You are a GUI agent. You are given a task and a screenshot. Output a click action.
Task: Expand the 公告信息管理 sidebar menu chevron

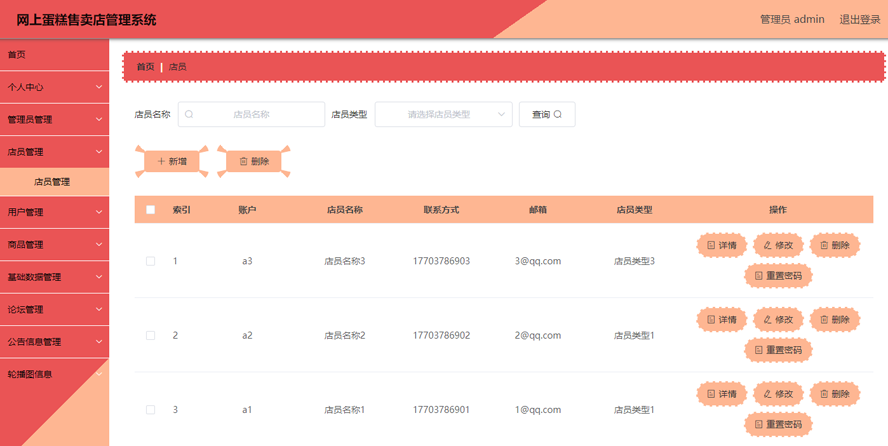(x=99, y=342)
